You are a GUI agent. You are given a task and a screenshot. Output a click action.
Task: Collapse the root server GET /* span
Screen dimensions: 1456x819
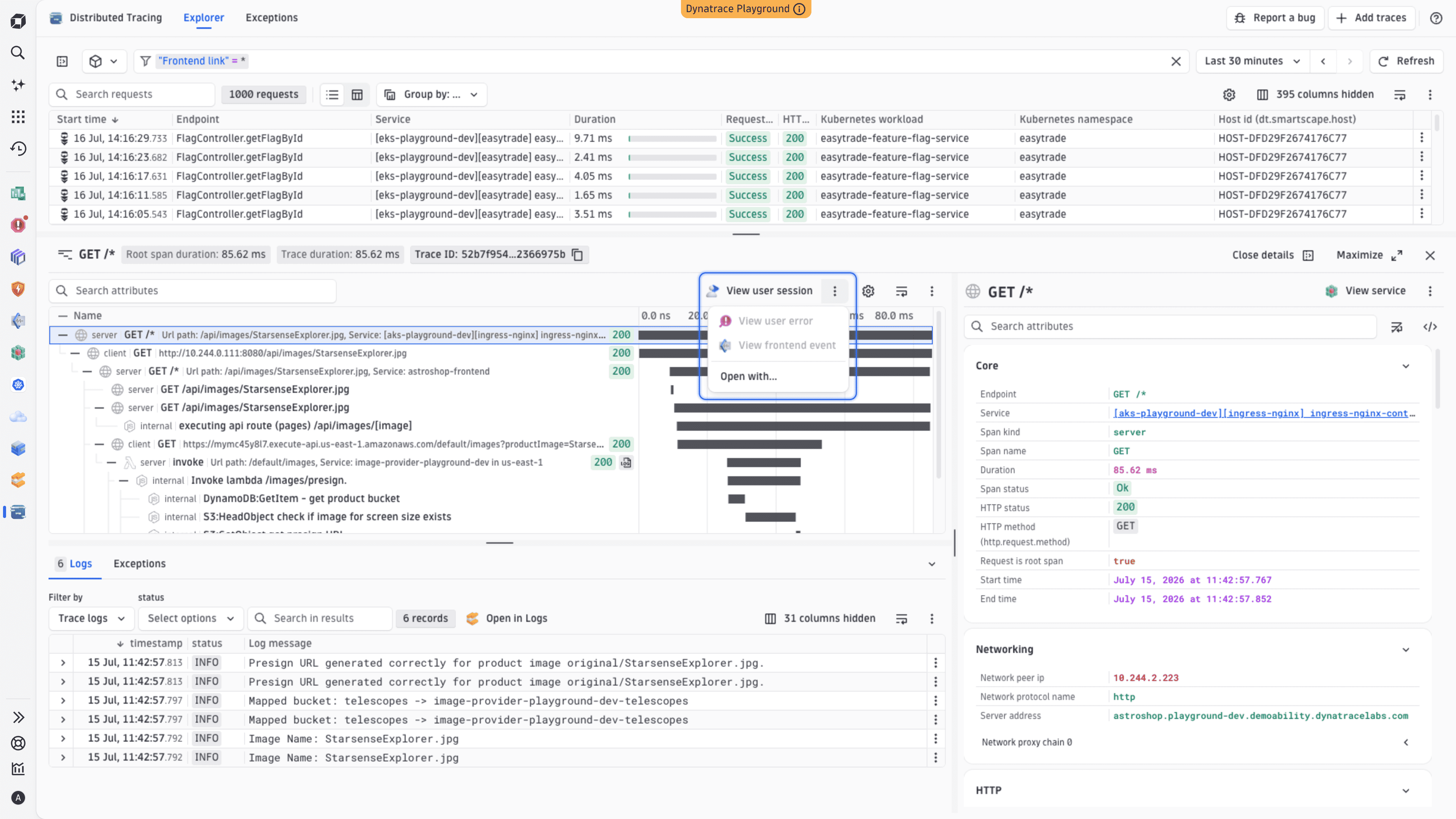coord(63,334)
